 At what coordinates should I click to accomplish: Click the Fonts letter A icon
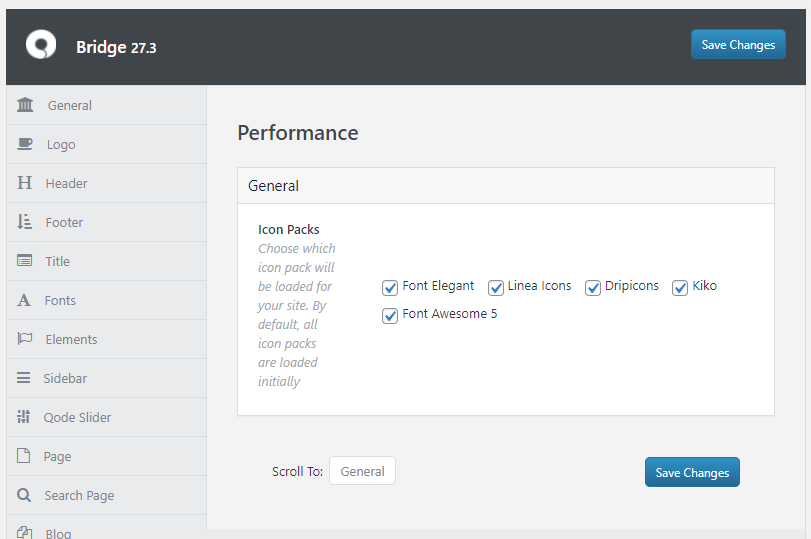24,300
